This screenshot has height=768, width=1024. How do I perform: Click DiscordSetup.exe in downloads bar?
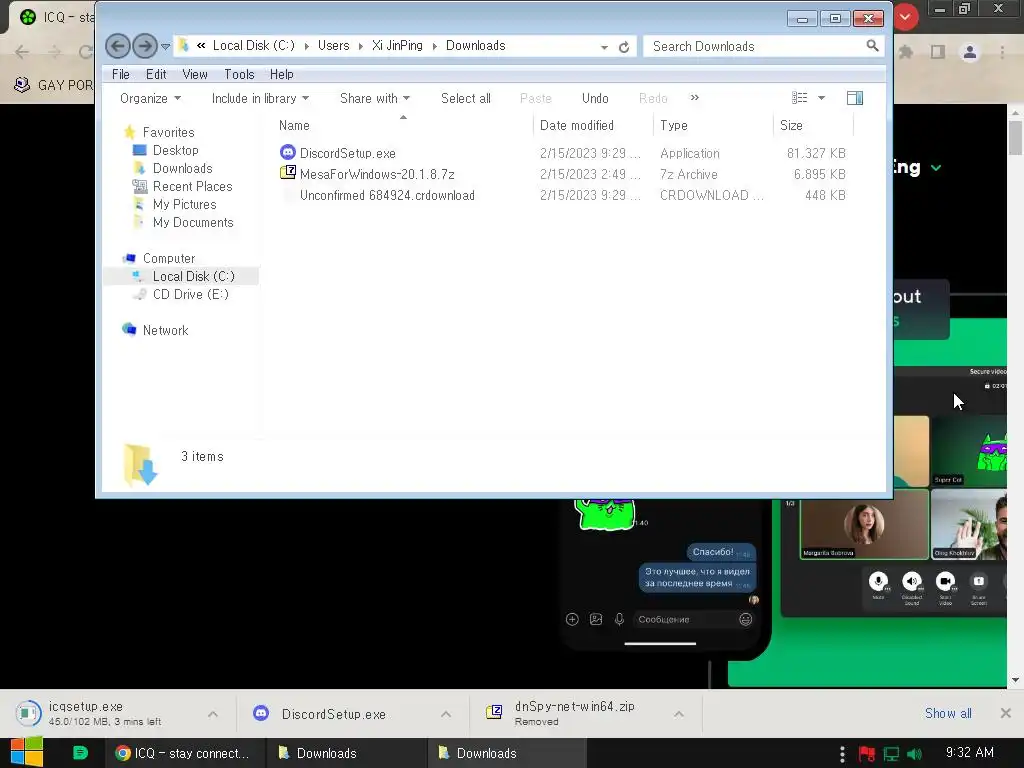tap(333, 714)
